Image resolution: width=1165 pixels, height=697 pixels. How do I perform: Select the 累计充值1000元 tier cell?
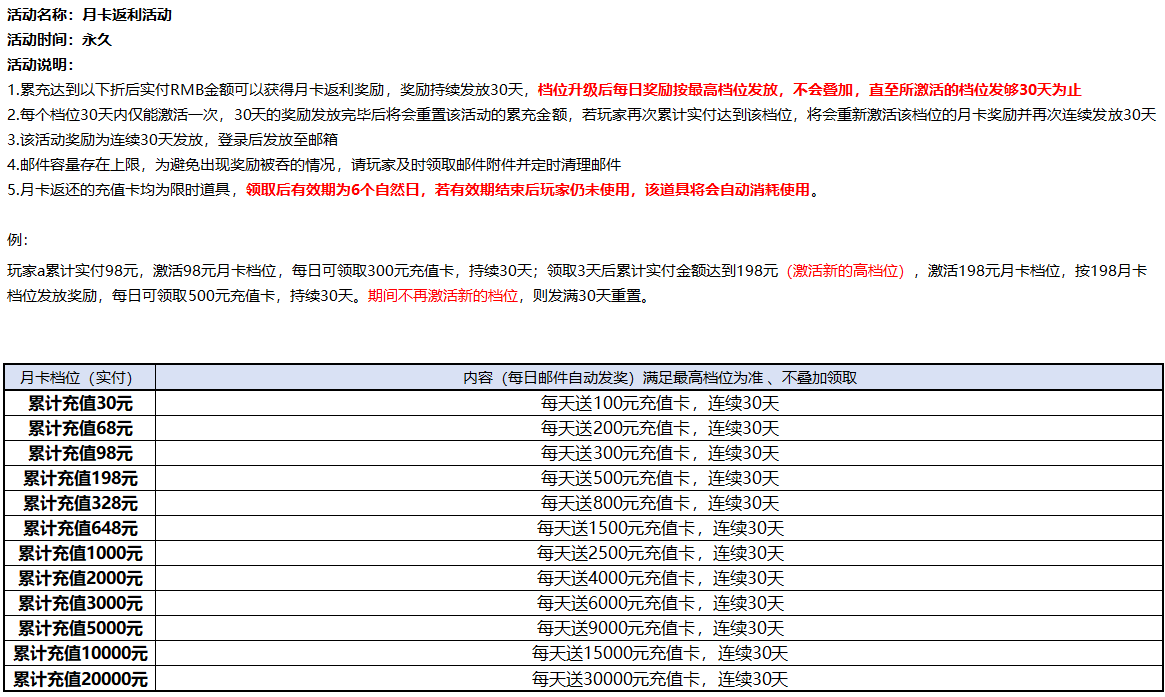tap(80, 553)
